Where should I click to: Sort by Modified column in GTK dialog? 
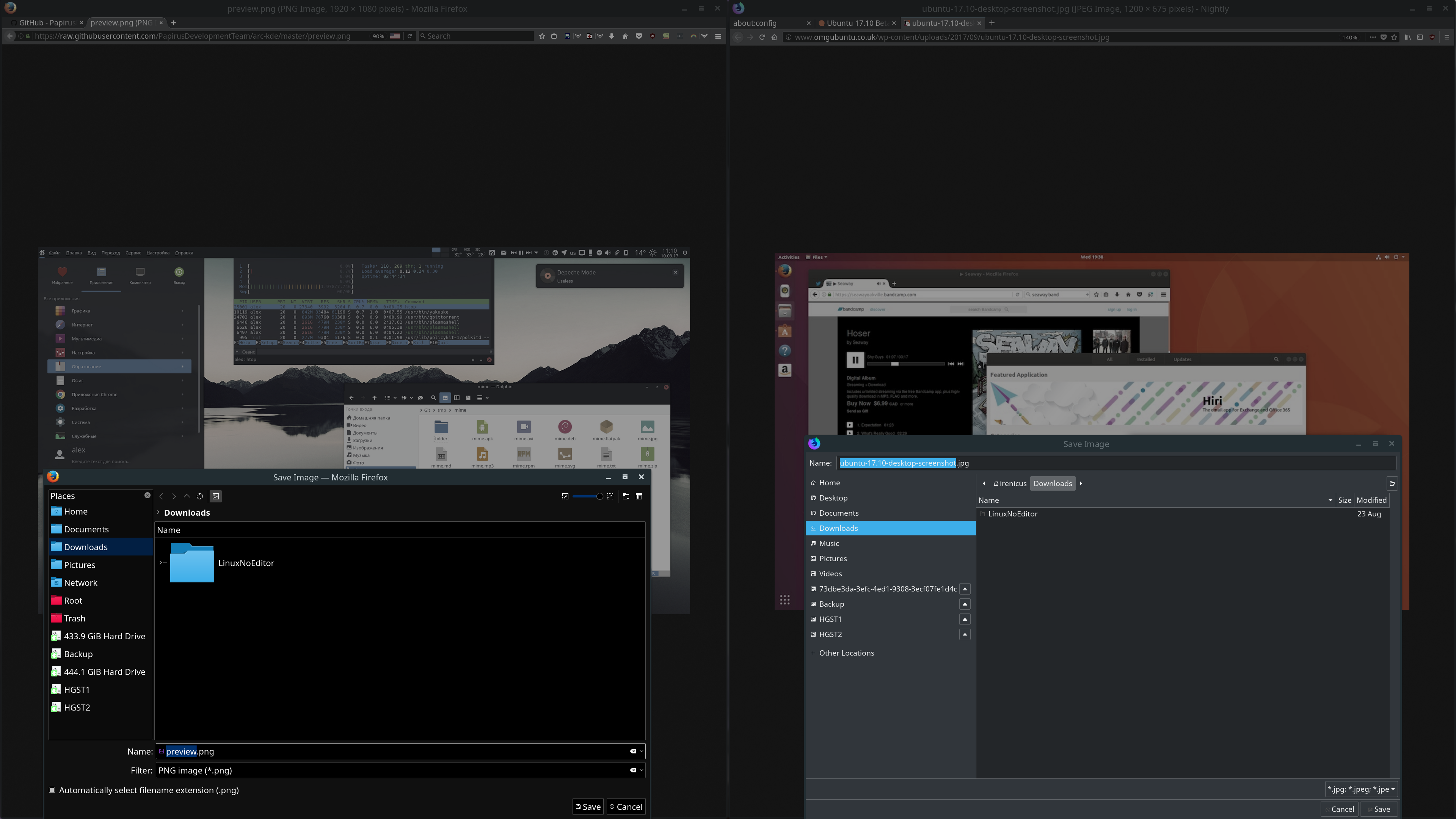tap(1371, 500)
